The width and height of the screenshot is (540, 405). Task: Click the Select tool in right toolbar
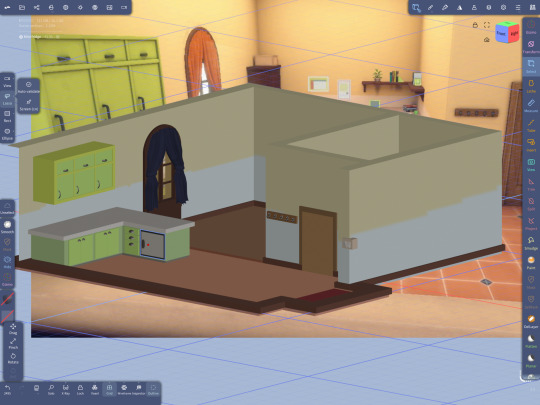pos(531,66)
